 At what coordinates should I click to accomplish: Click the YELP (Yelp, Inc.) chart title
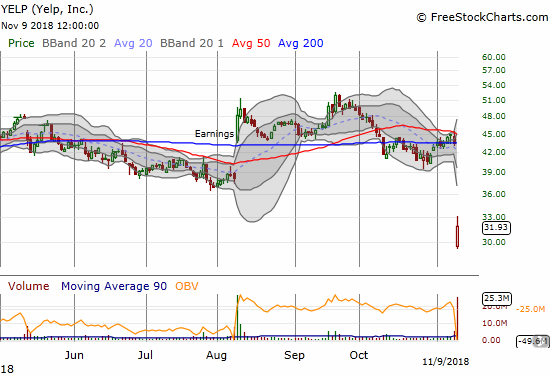pos(47,9)
